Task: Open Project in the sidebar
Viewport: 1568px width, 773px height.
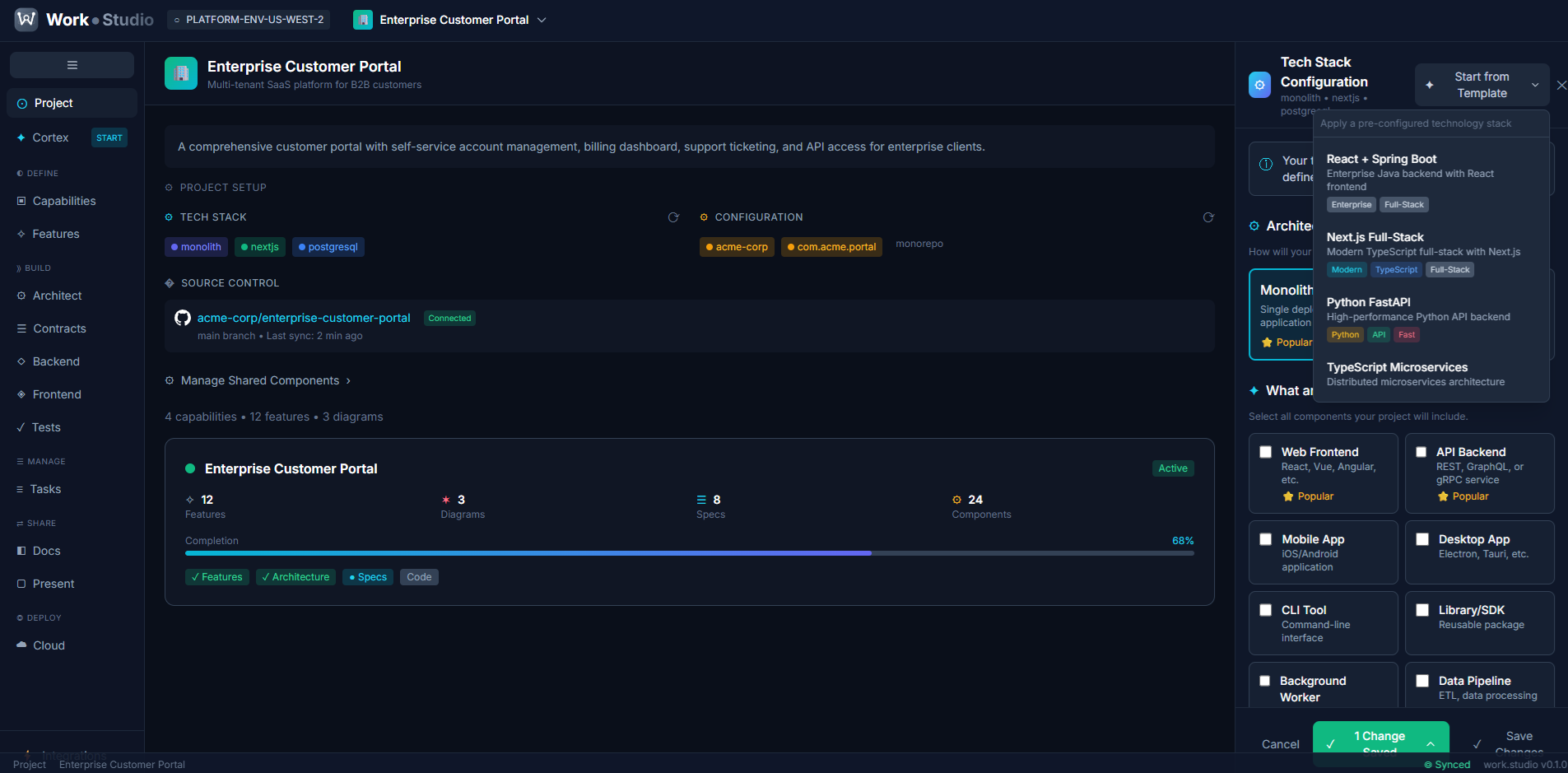Action: [72, 103]
